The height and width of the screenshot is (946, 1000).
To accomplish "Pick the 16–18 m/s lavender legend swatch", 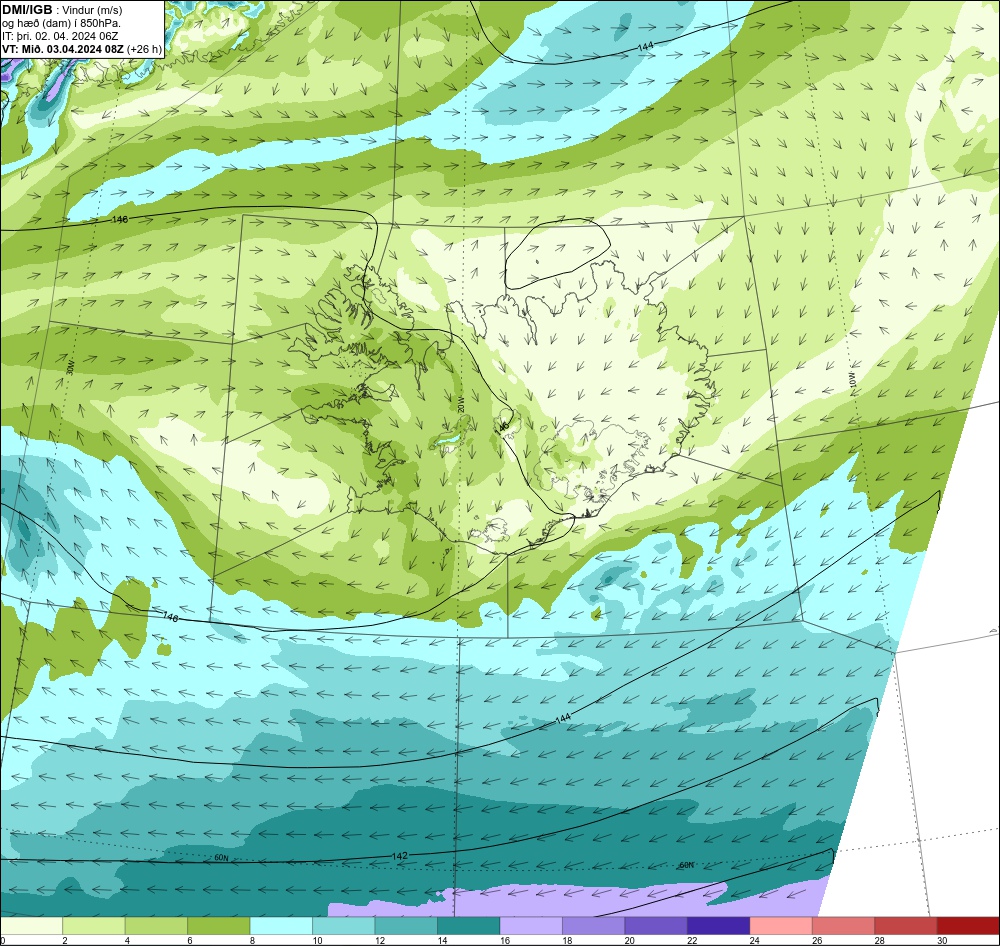I will click(531, 926).
